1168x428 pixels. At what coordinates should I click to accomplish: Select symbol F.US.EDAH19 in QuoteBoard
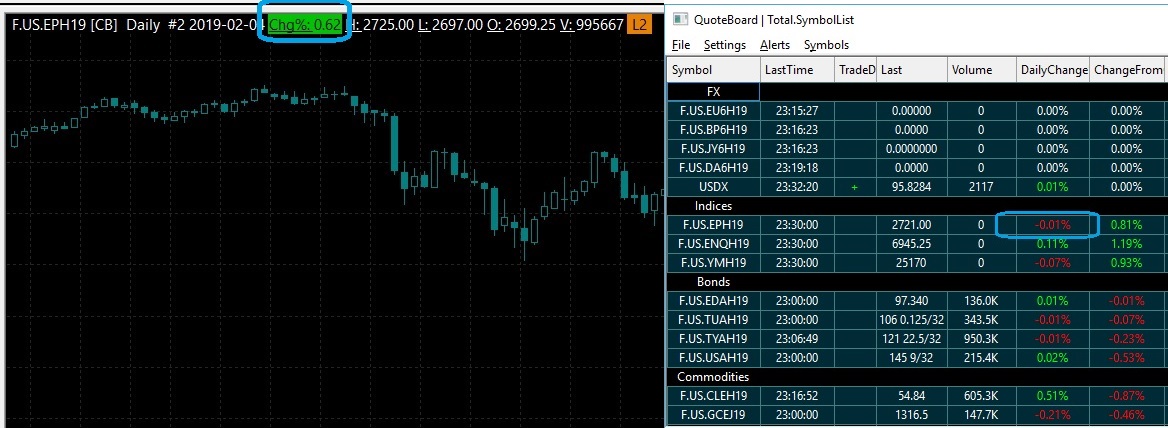point(713,301)
